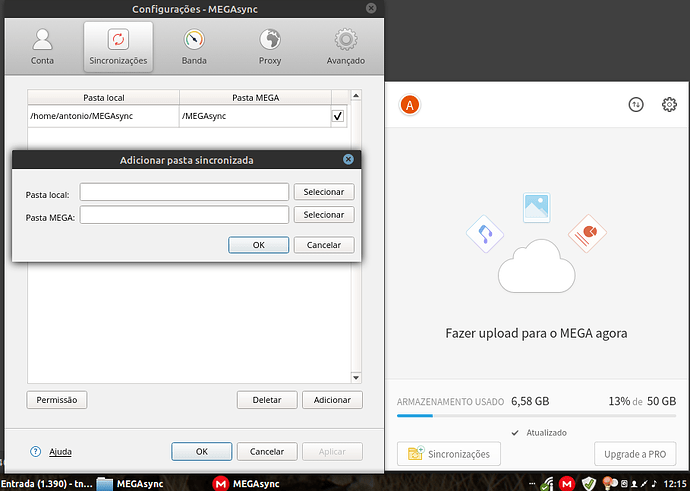Click the Pasta local column header
This screenshot has height=491, width=690.
coord(103,98)
